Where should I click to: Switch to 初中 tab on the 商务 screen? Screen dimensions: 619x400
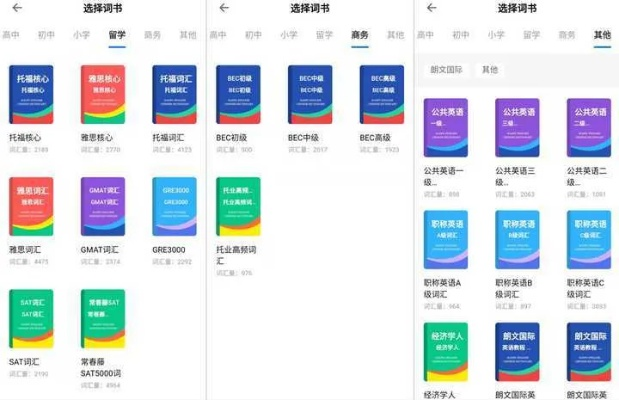[x=253, y=35]
